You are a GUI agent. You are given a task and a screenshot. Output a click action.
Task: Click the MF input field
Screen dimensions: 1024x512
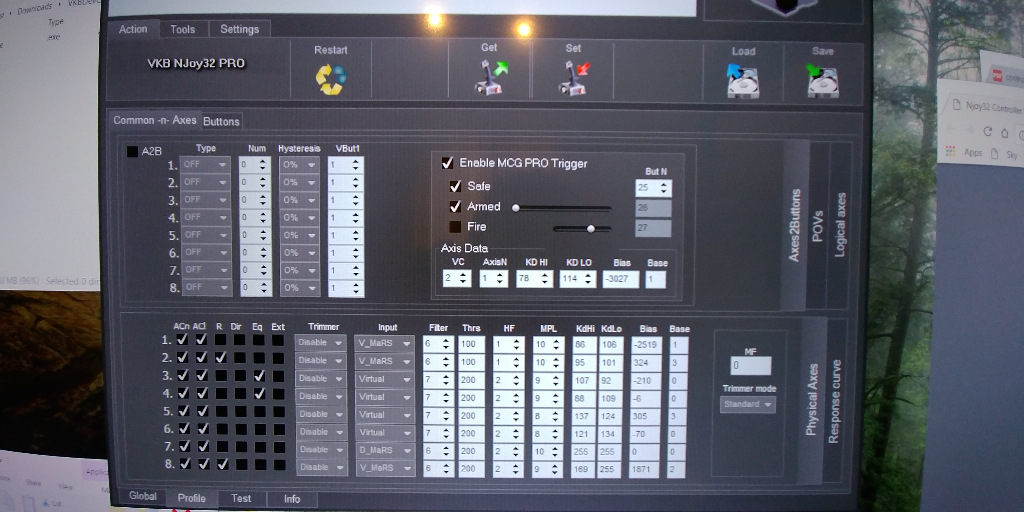750,366
